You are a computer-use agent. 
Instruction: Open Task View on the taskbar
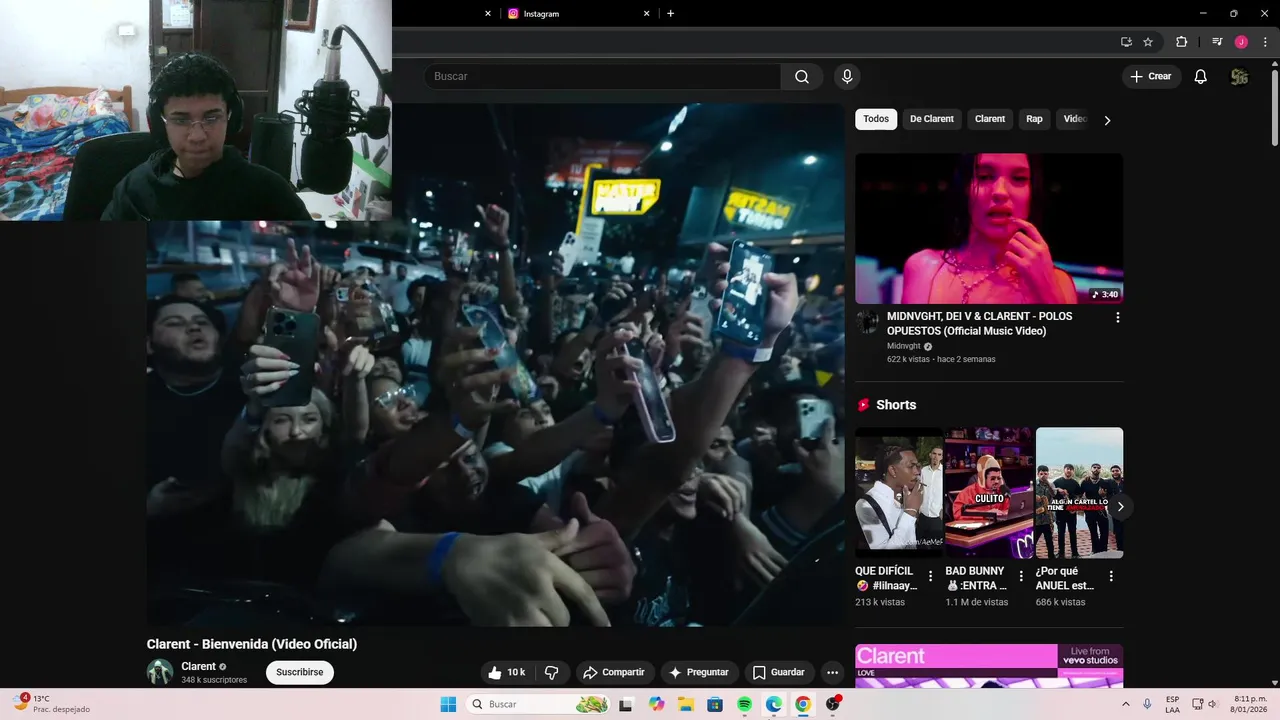(626, 704)
